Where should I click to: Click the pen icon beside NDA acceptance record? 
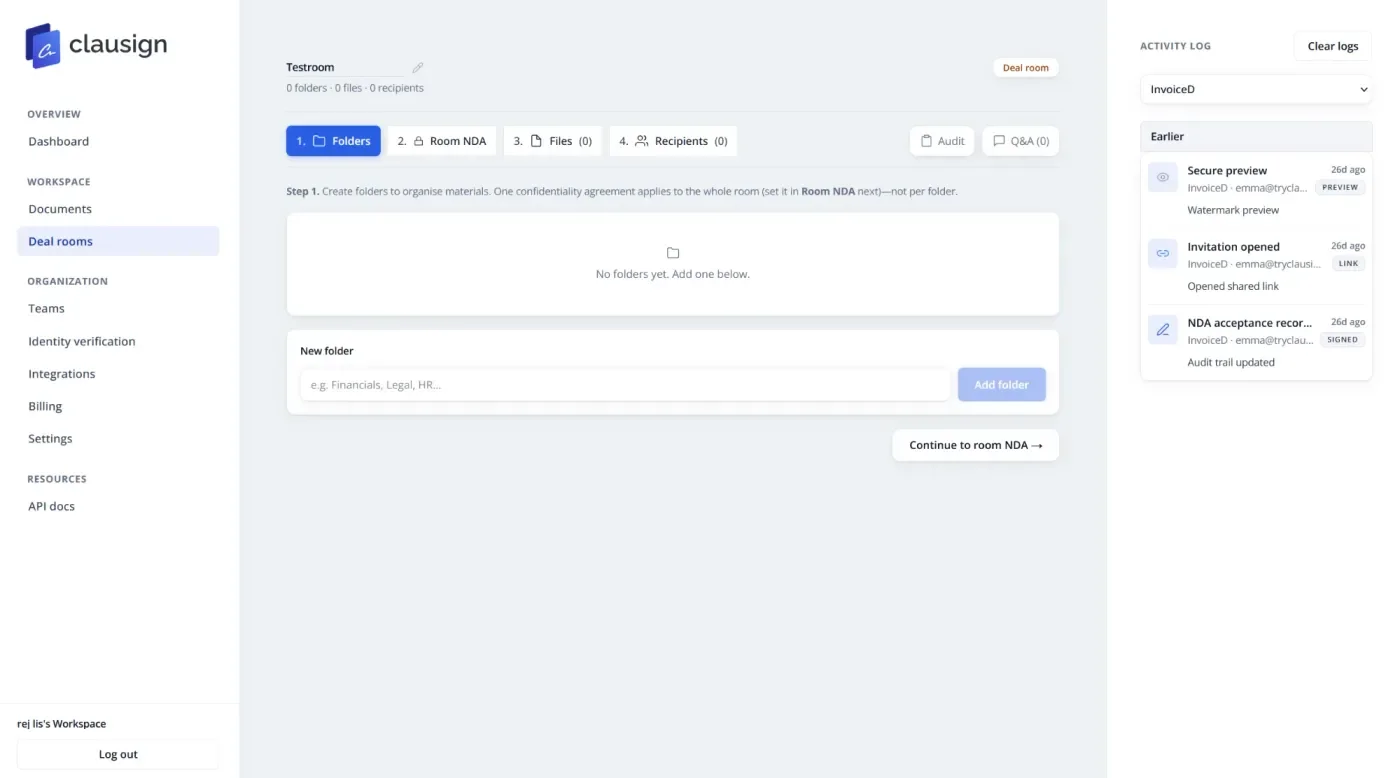[x=1163, y=329]
